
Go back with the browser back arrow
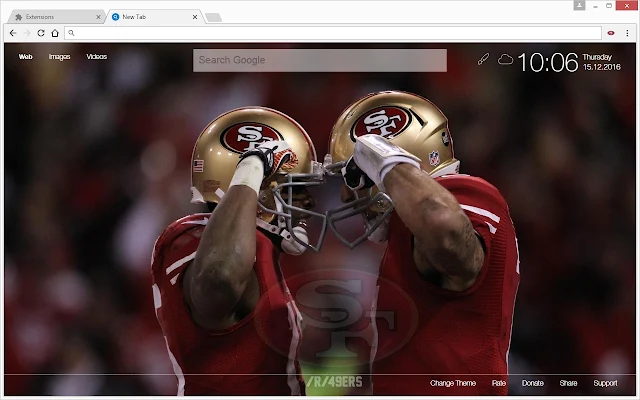point(13,33)
